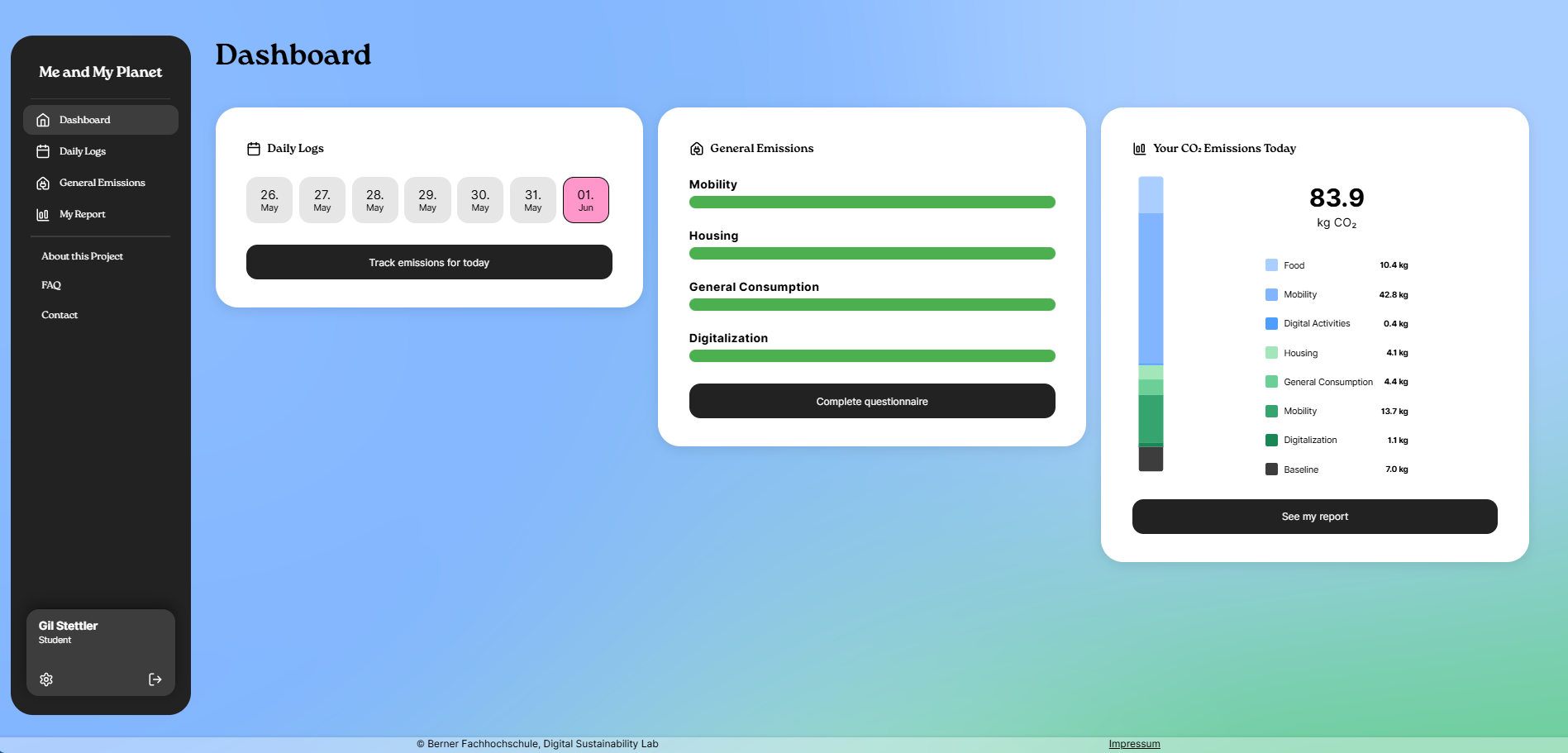Select the 28. May log day
Viewport: 1568px width, 753px height.
(375, 200)
